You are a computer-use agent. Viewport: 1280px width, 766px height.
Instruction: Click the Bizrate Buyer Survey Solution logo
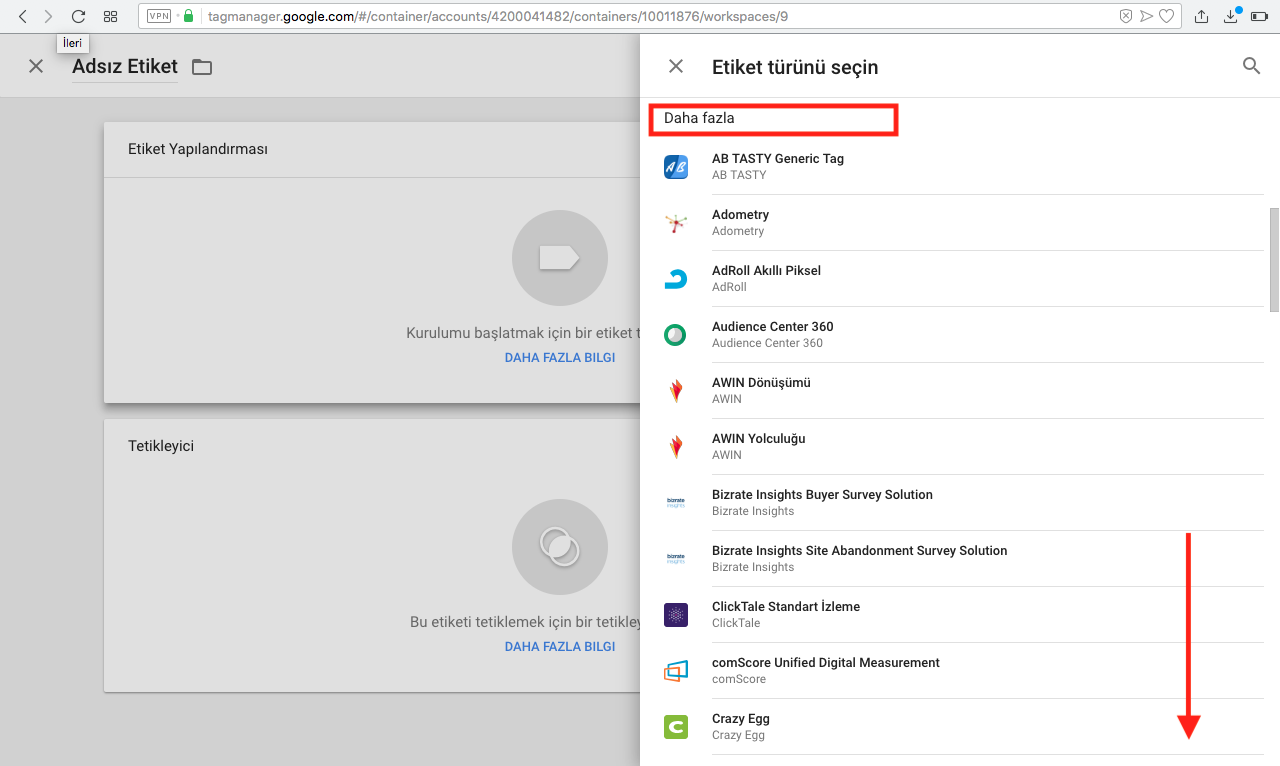tap(676, 503)
